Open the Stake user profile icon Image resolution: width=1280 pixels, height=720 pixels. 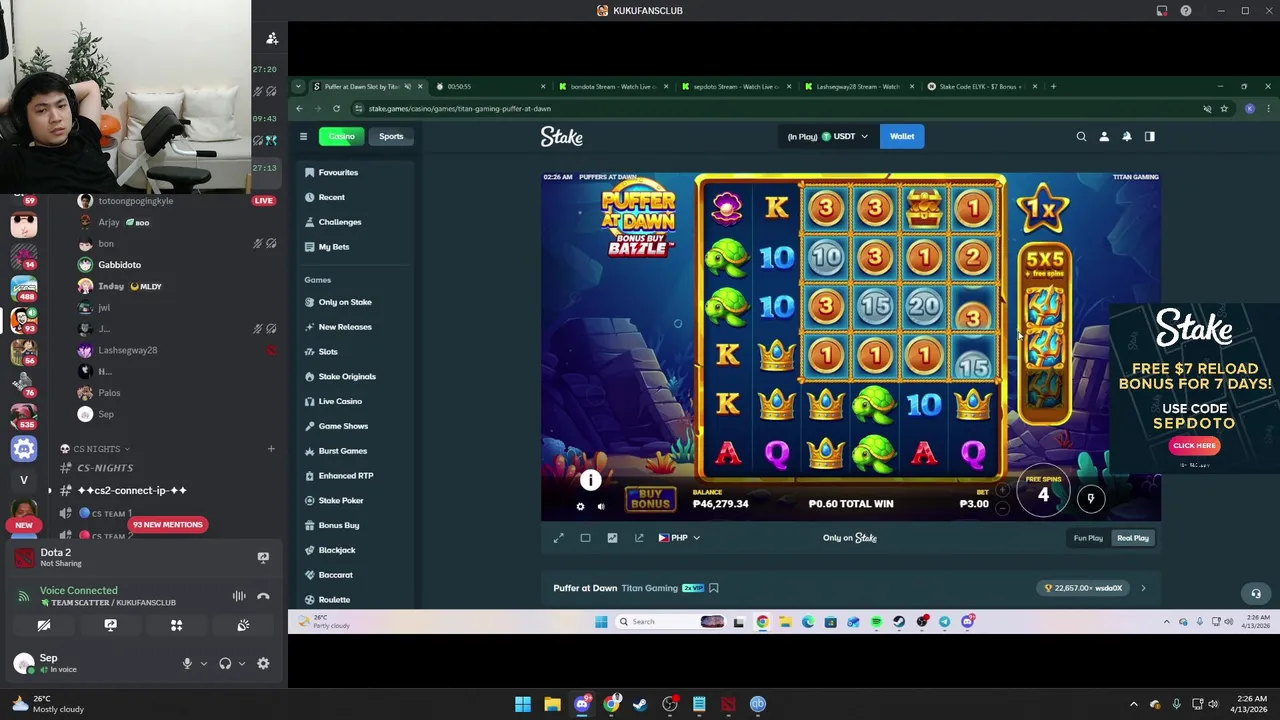1104,136
